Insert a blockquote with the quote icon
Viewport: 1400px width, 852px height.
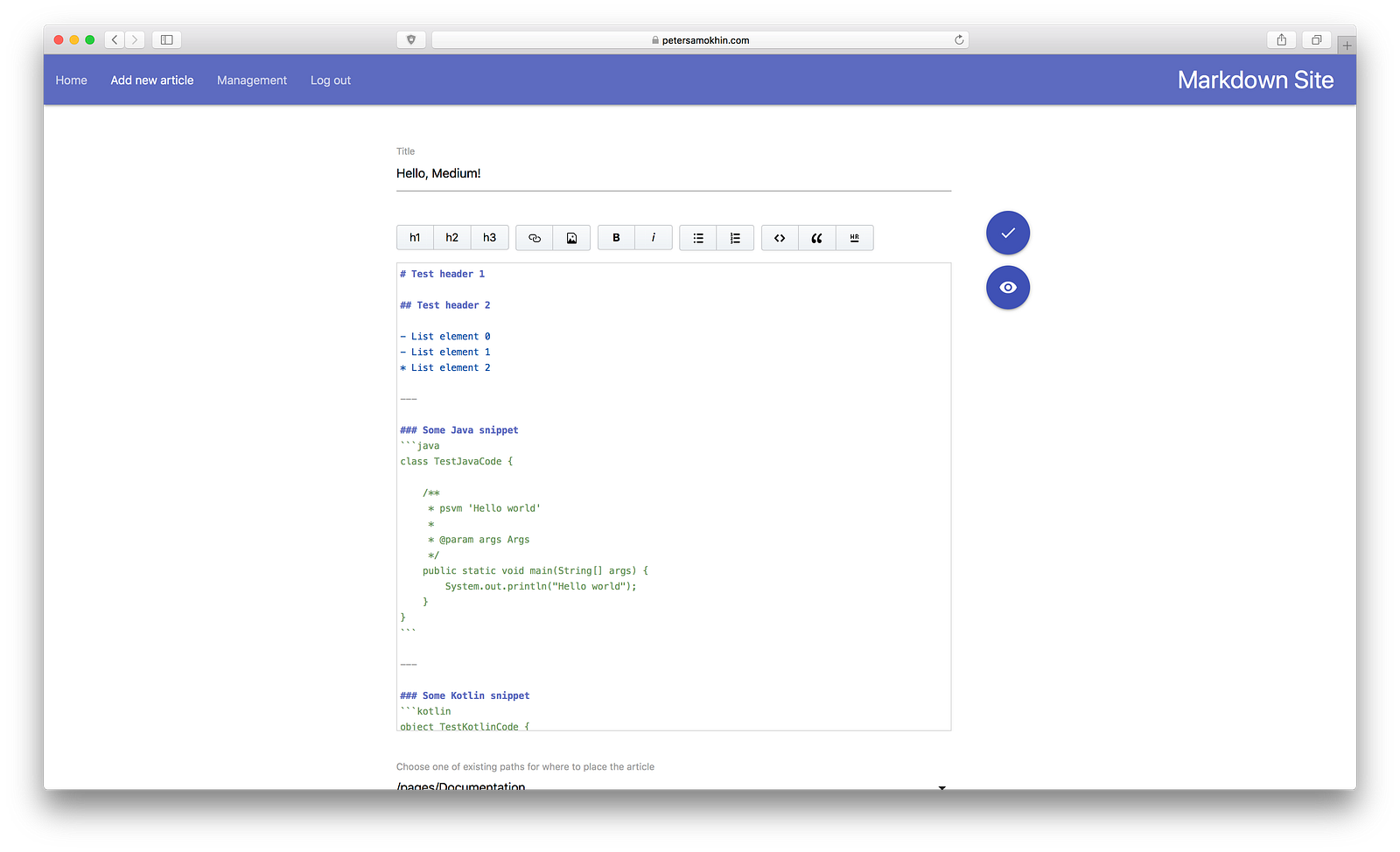pos(817,238)
